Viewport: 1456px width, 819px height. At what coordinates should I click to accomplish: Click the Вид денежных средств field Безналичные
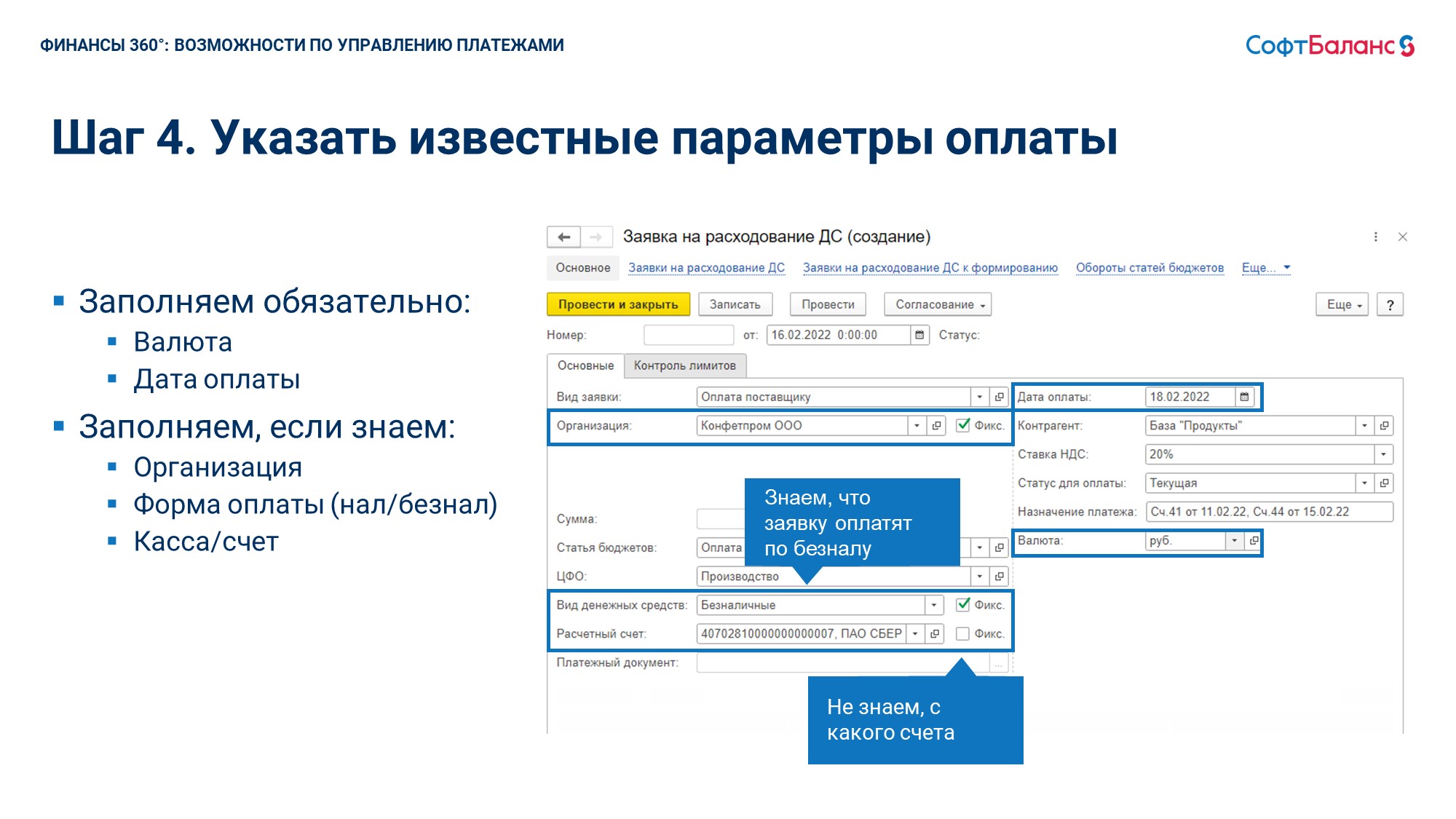coord(811,605)
